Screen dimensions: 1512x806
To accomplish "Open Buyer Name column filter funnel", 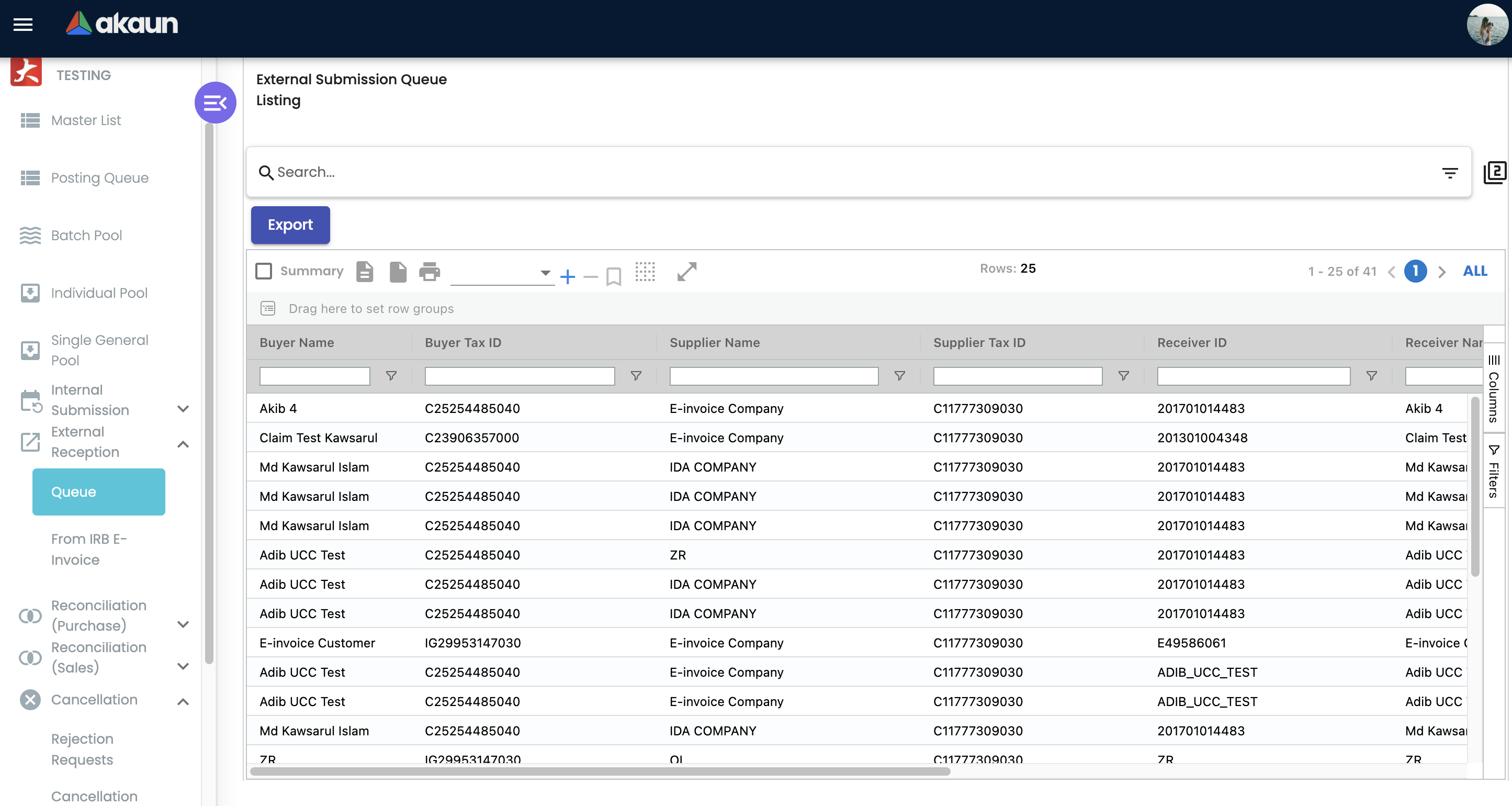I will pos(391,376).
